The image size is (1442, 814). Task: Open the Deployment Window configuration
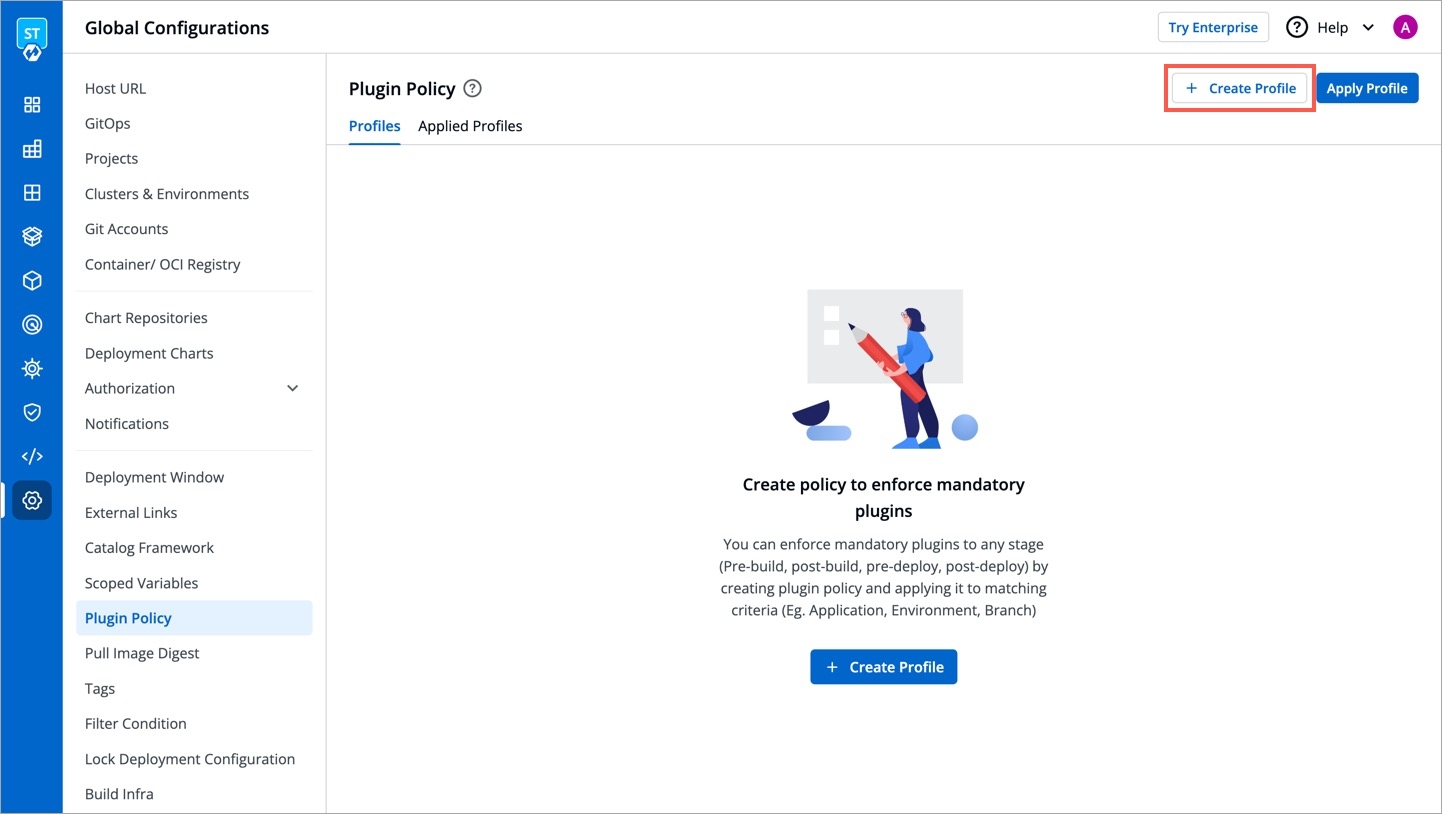click(155, 477)
